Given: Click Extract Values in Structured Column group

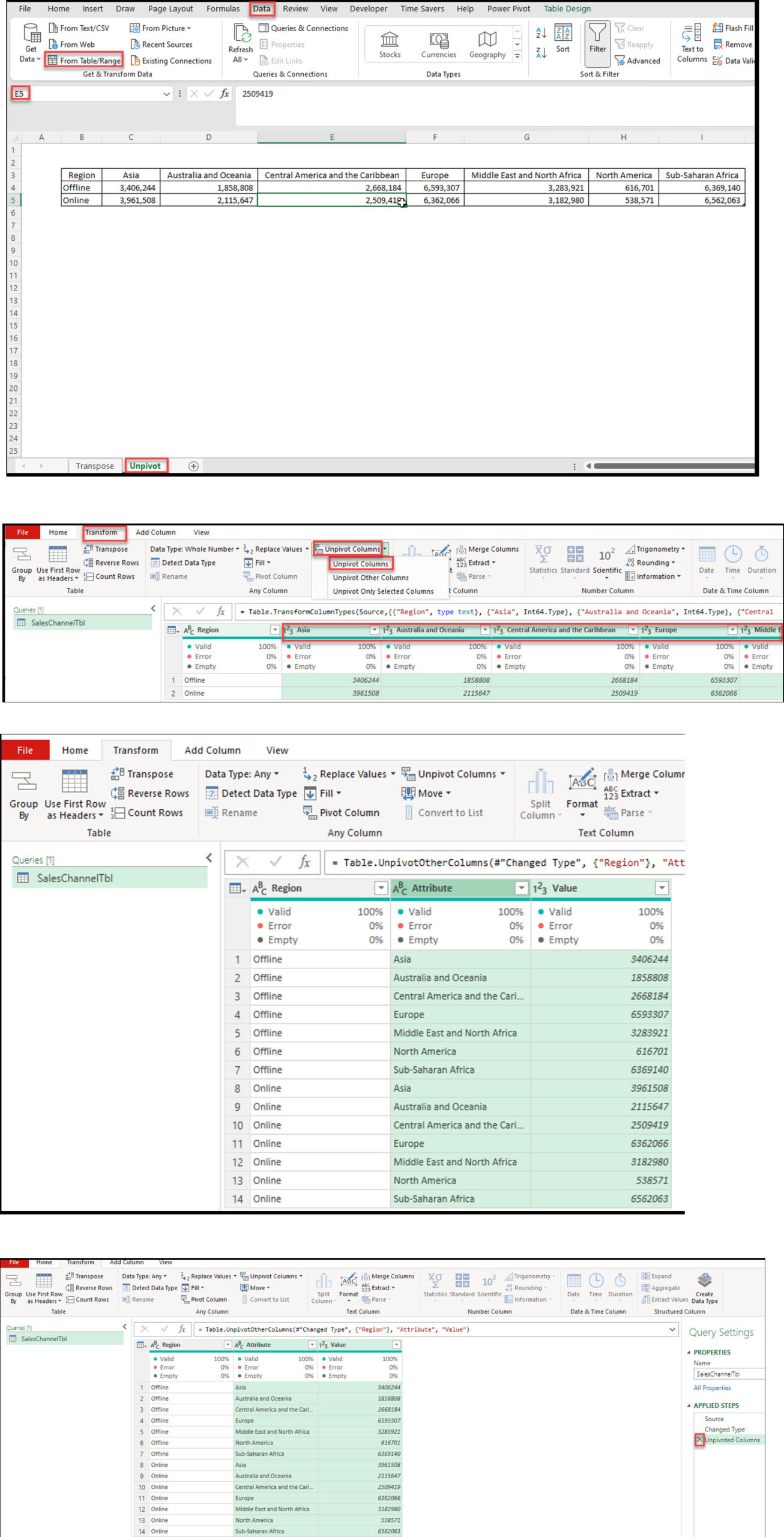Looking at the screenshot, I should click(x=664, y=1299).
